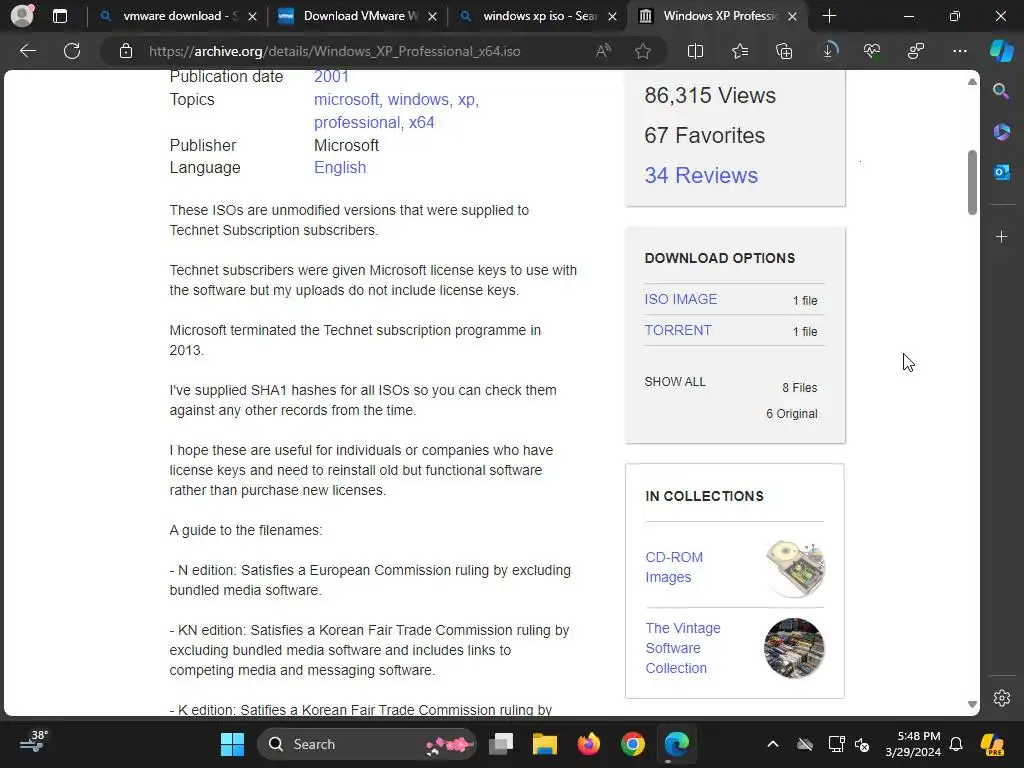Close the windows xp iso tab
This screenshot has height=768, width=1024.
pos(613,16)
